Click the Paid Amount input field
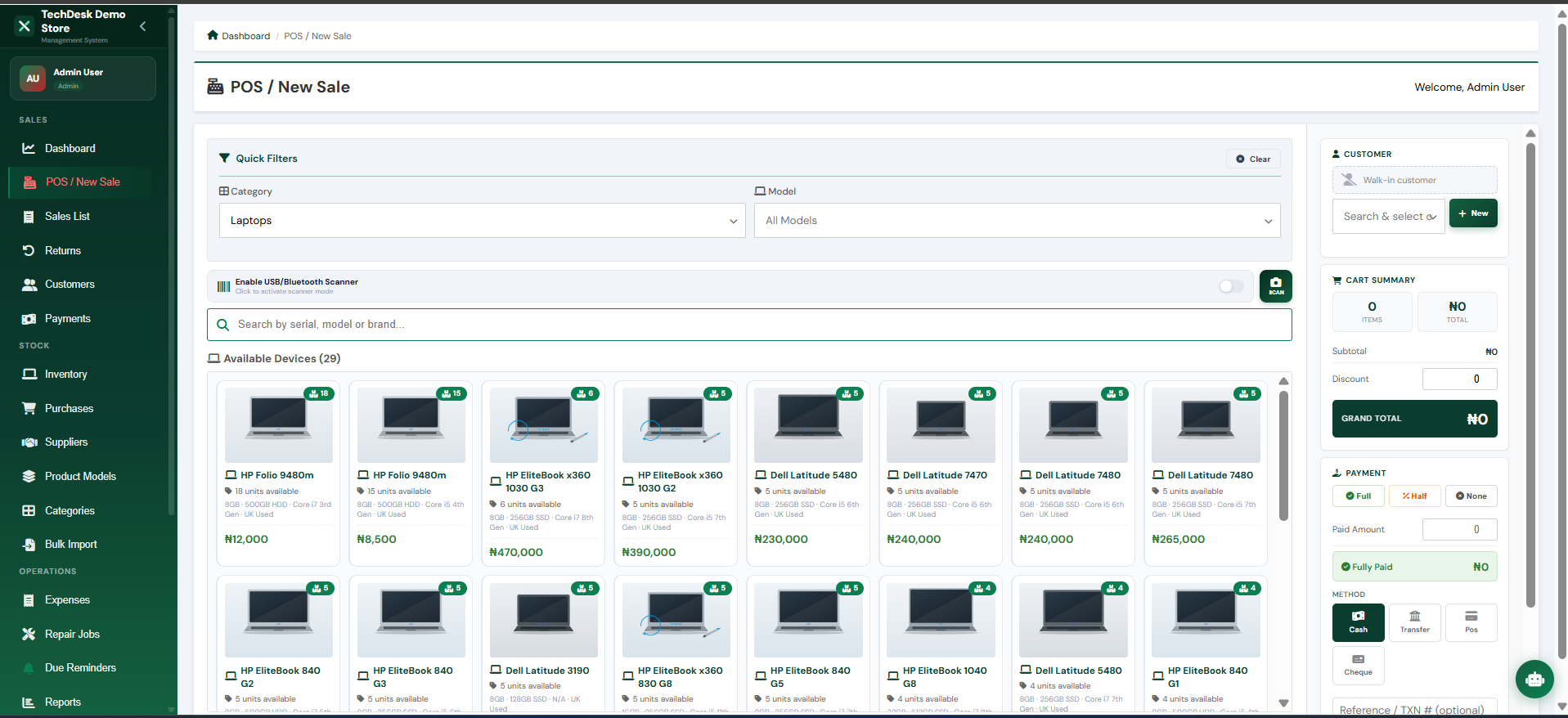Screen dimensions: 1568x718 point(1460,529)
